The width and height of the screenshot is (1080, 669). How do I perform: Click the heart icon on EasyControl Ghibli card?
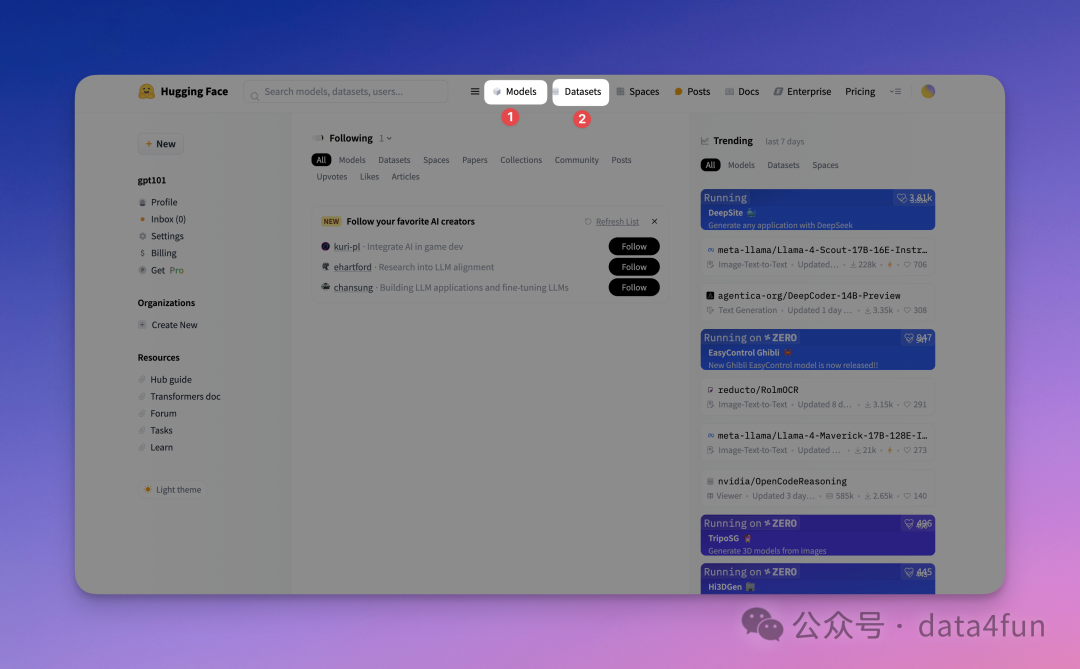click(908, 338)
